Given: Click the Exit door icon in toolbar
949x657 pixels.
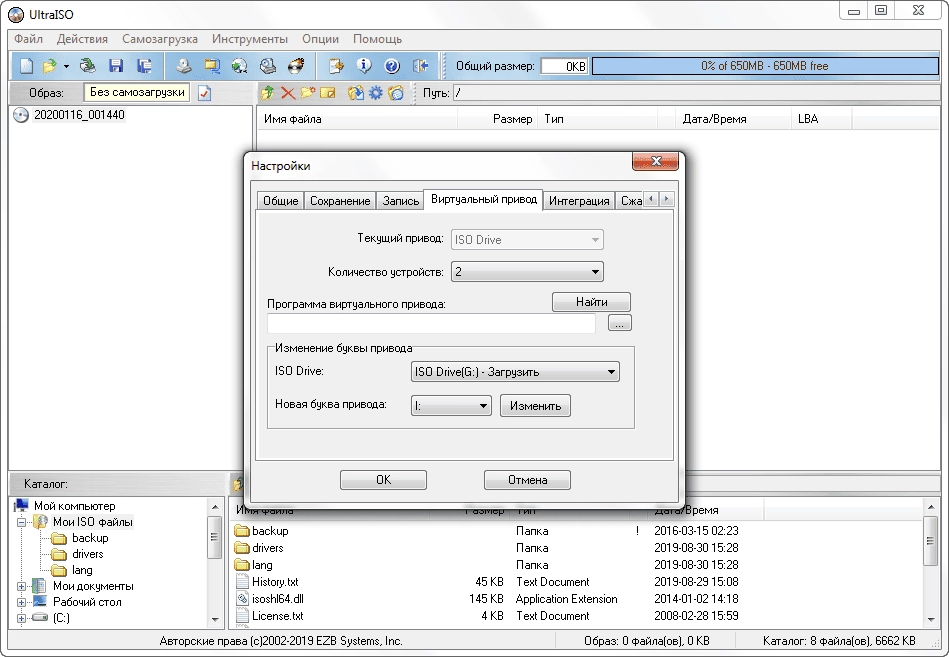Looking at the screenshot, I should [x=420, y=66].
